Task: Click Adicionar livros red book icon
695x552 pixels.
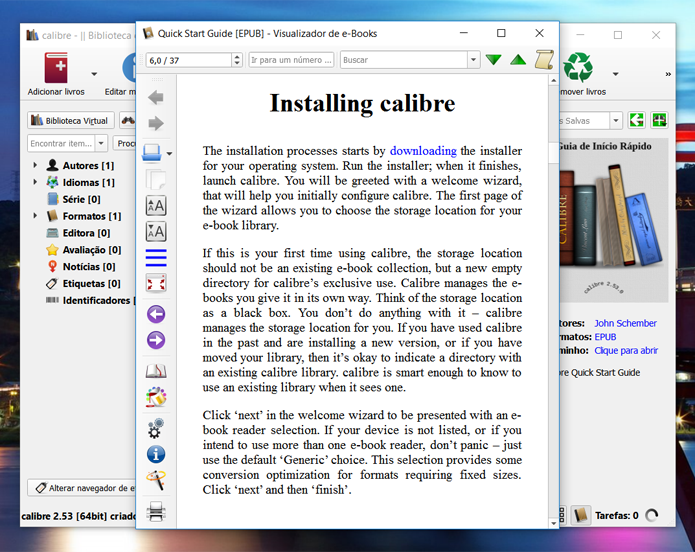Action: (56, 68)
